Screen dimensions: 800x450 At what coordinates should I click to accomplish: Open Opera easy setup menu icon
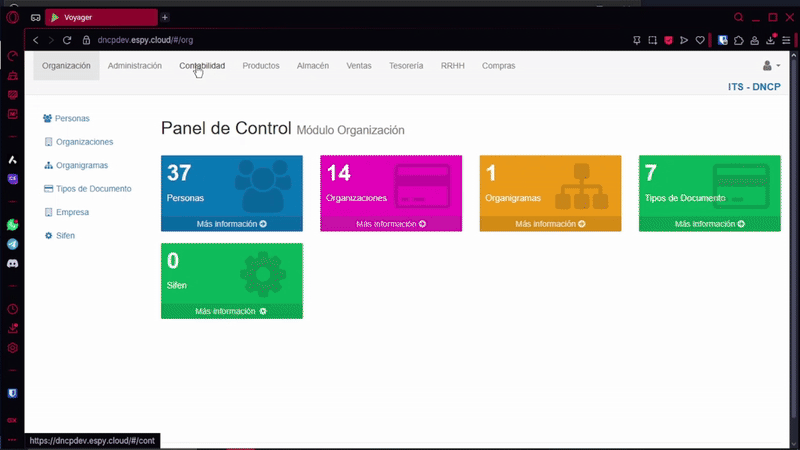[788, 40]
